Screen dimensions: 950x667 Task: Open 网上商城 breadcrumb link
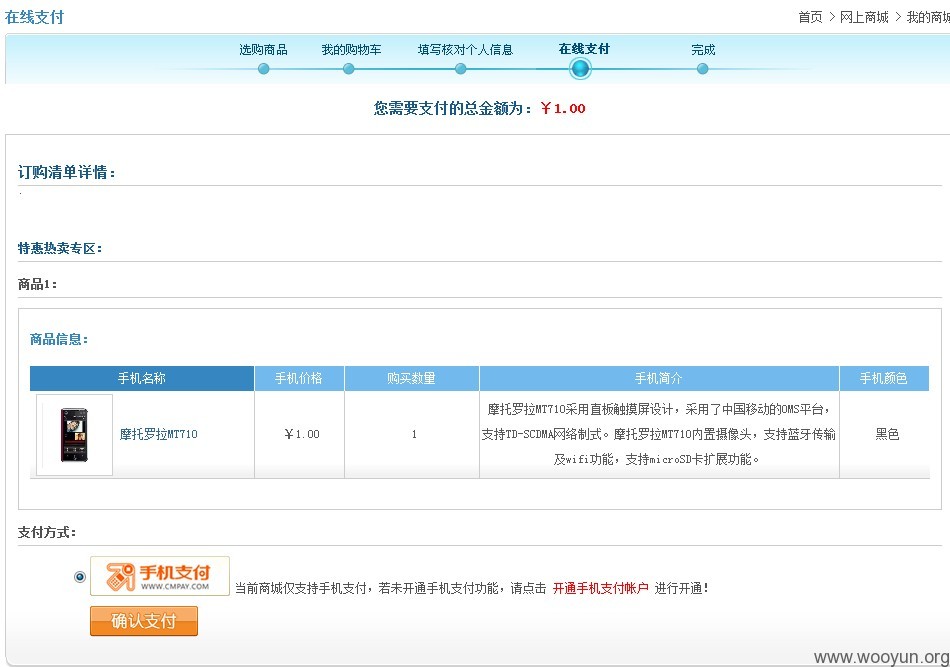point(864,17)
